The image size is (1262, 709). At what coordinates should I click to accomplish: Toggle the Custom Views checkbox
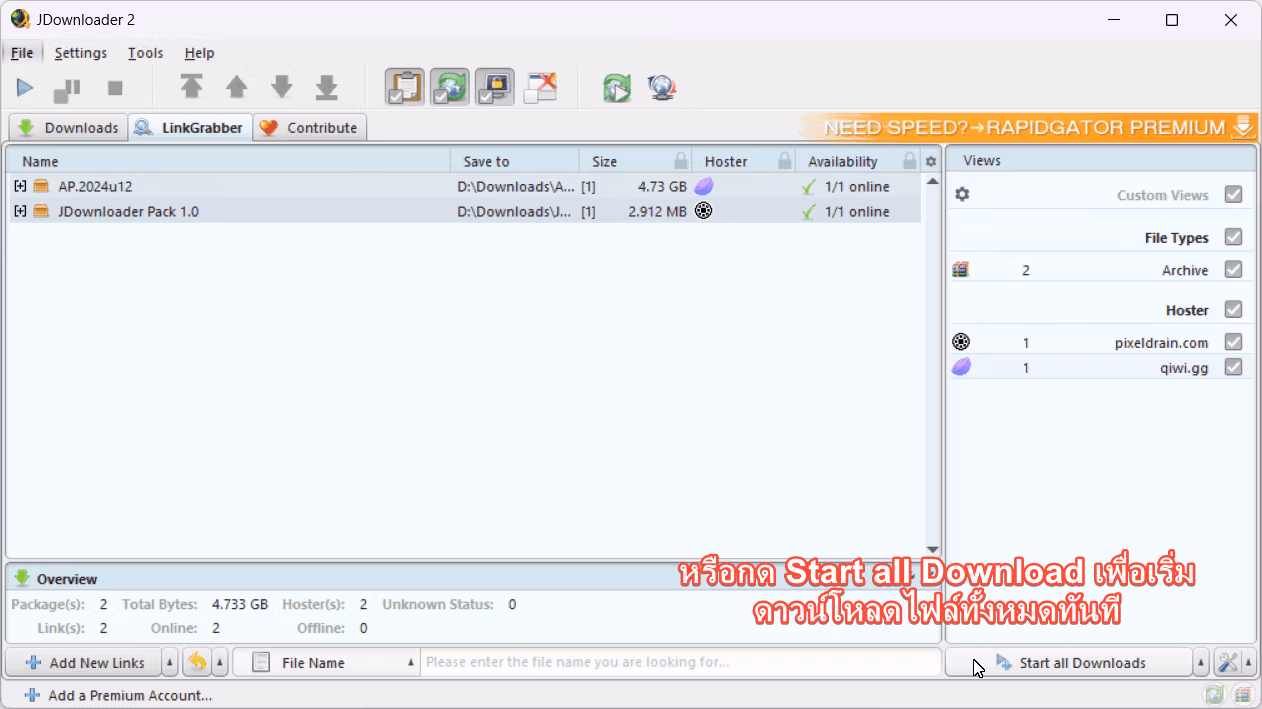click(x=1233, y=194)
